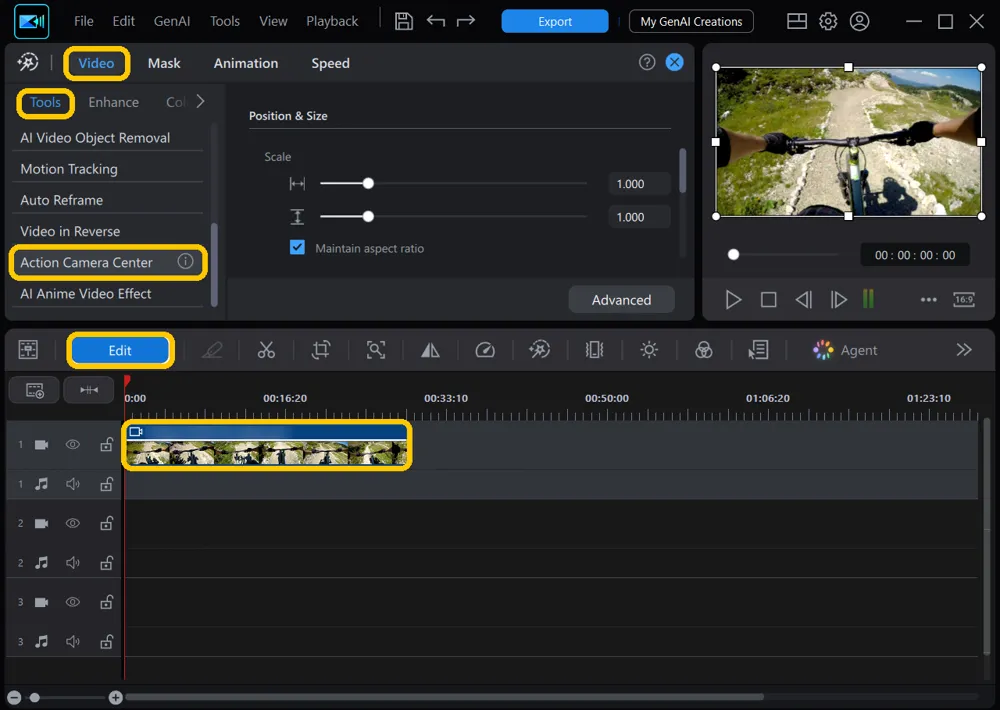Click the subtitle text list icon

click(758, 350)
